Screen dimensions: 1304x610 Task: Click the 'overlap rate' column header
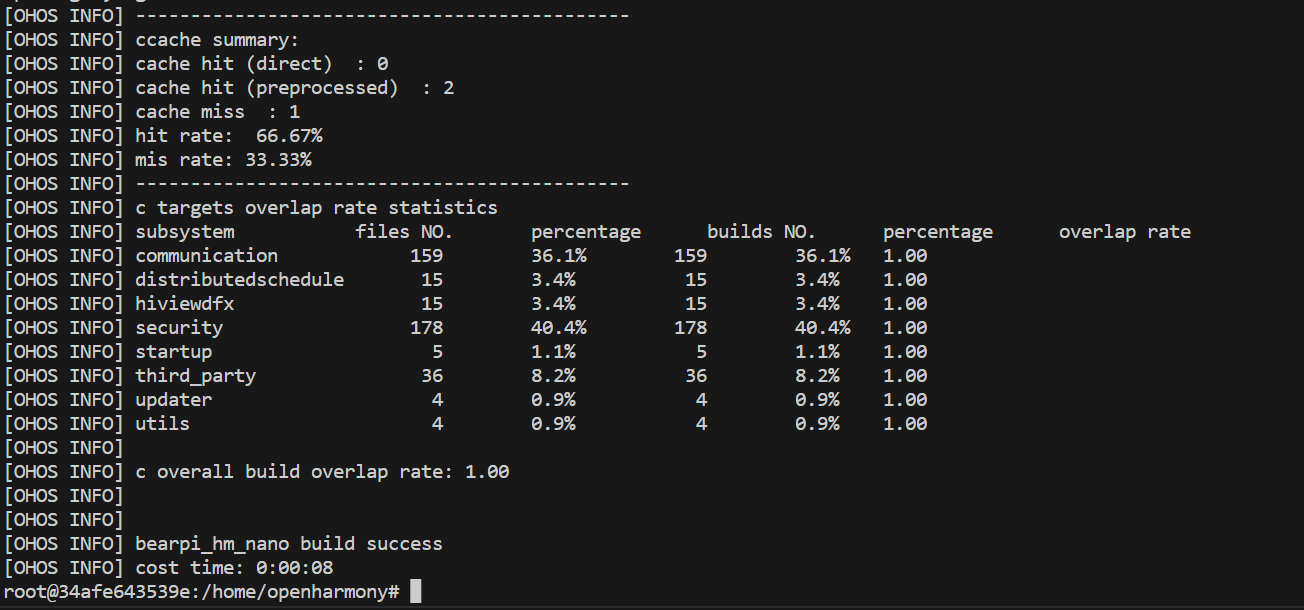tap(1125, 232)
